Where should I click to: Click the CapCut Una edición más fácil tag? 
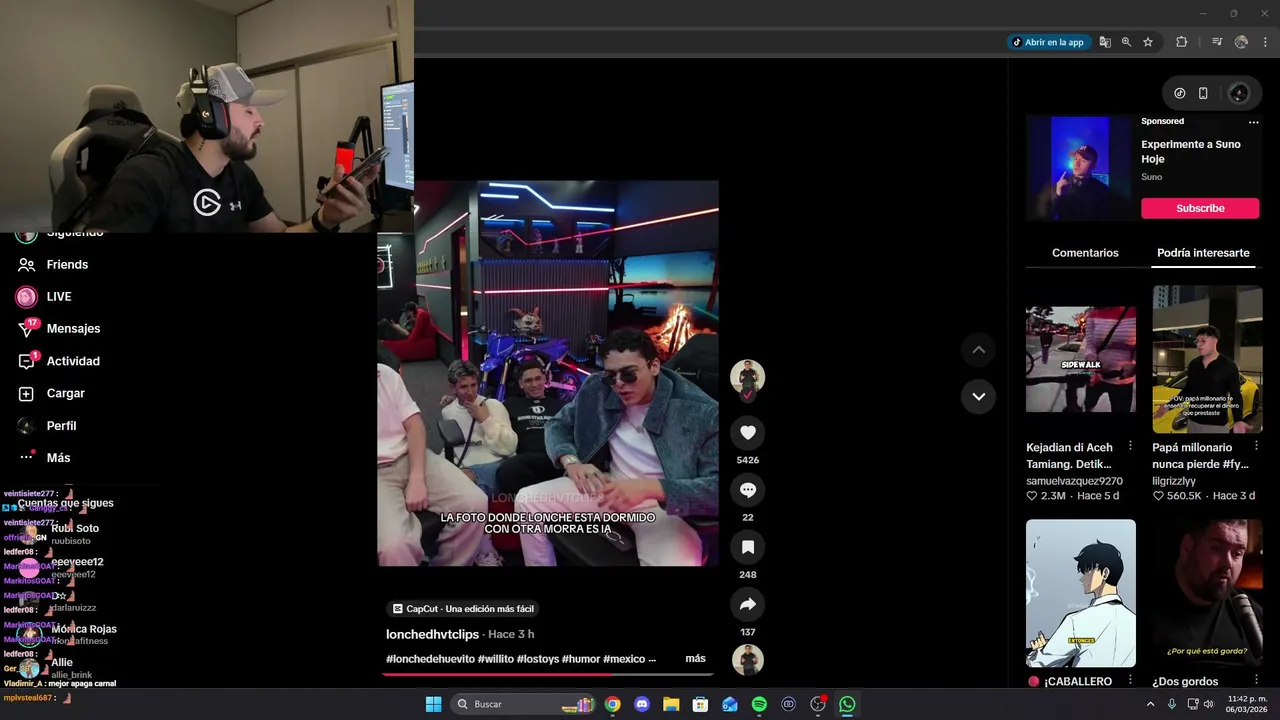[463, 608]
